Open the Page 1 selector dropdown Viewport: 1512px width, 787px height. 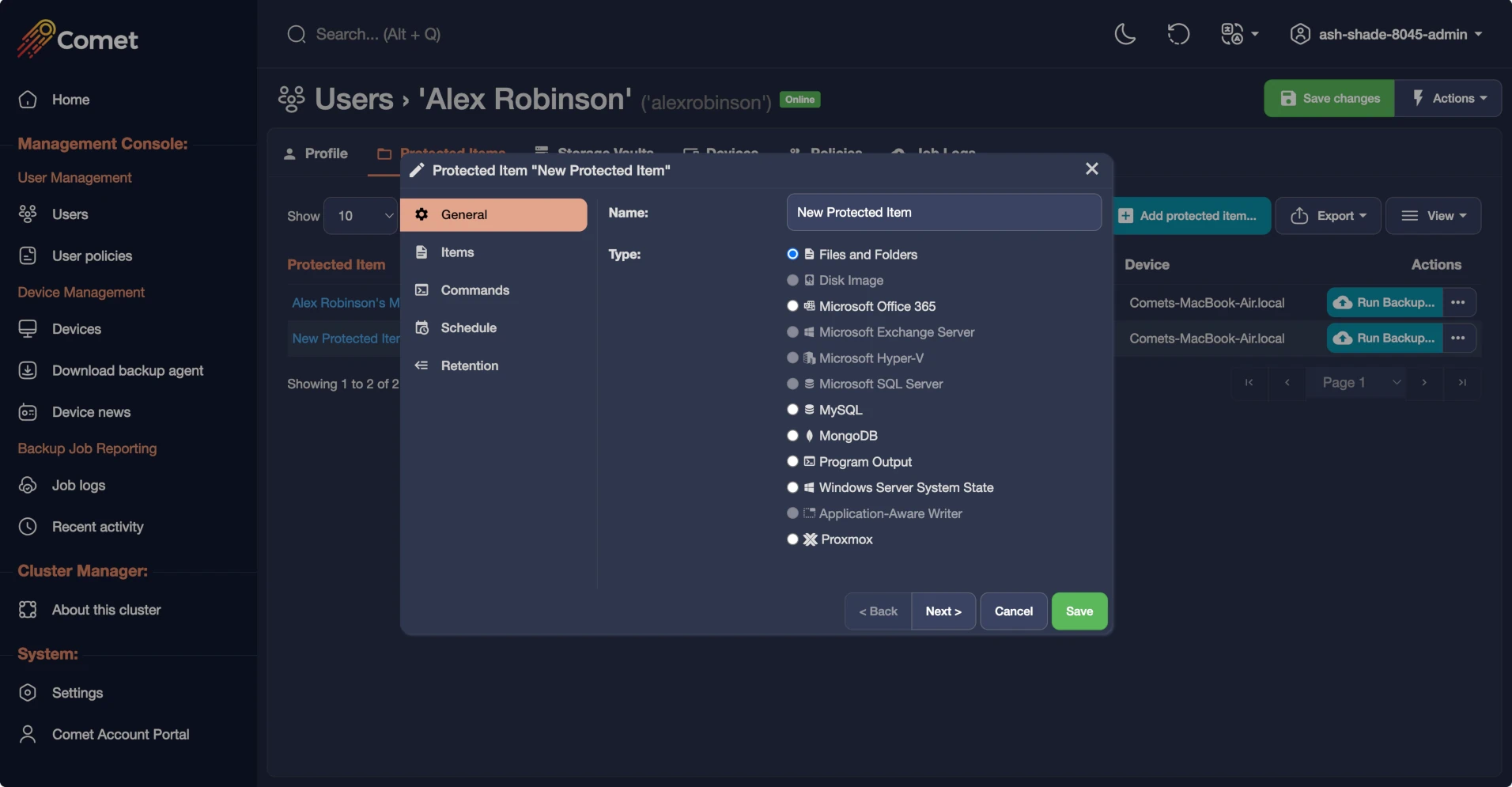(1355, 383)
